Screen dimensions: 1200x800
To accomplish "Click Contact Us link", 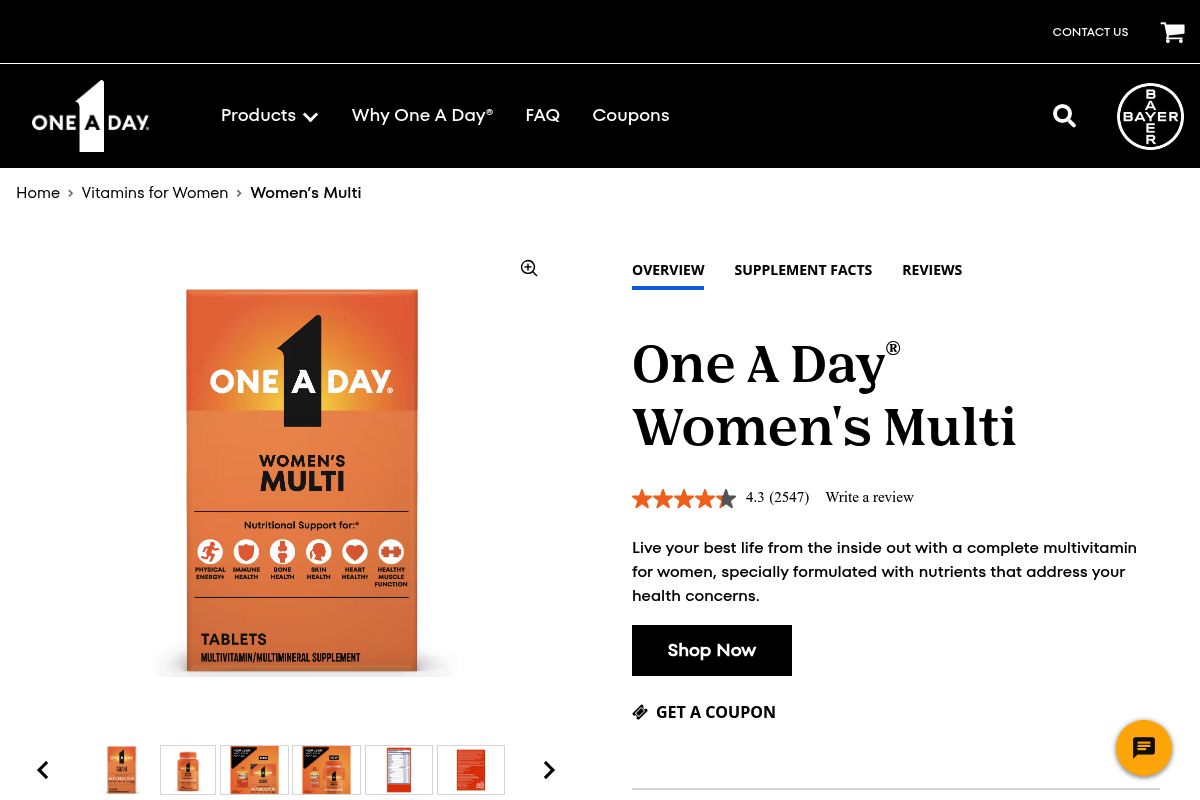I will pos(1090,32).
